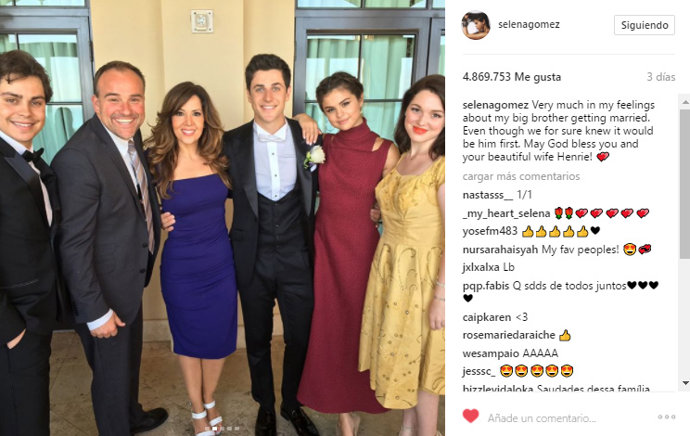The height and width of the screenshot is (436, 690).
Task: Expand cargar más comentarios
Action: [521, 176]
